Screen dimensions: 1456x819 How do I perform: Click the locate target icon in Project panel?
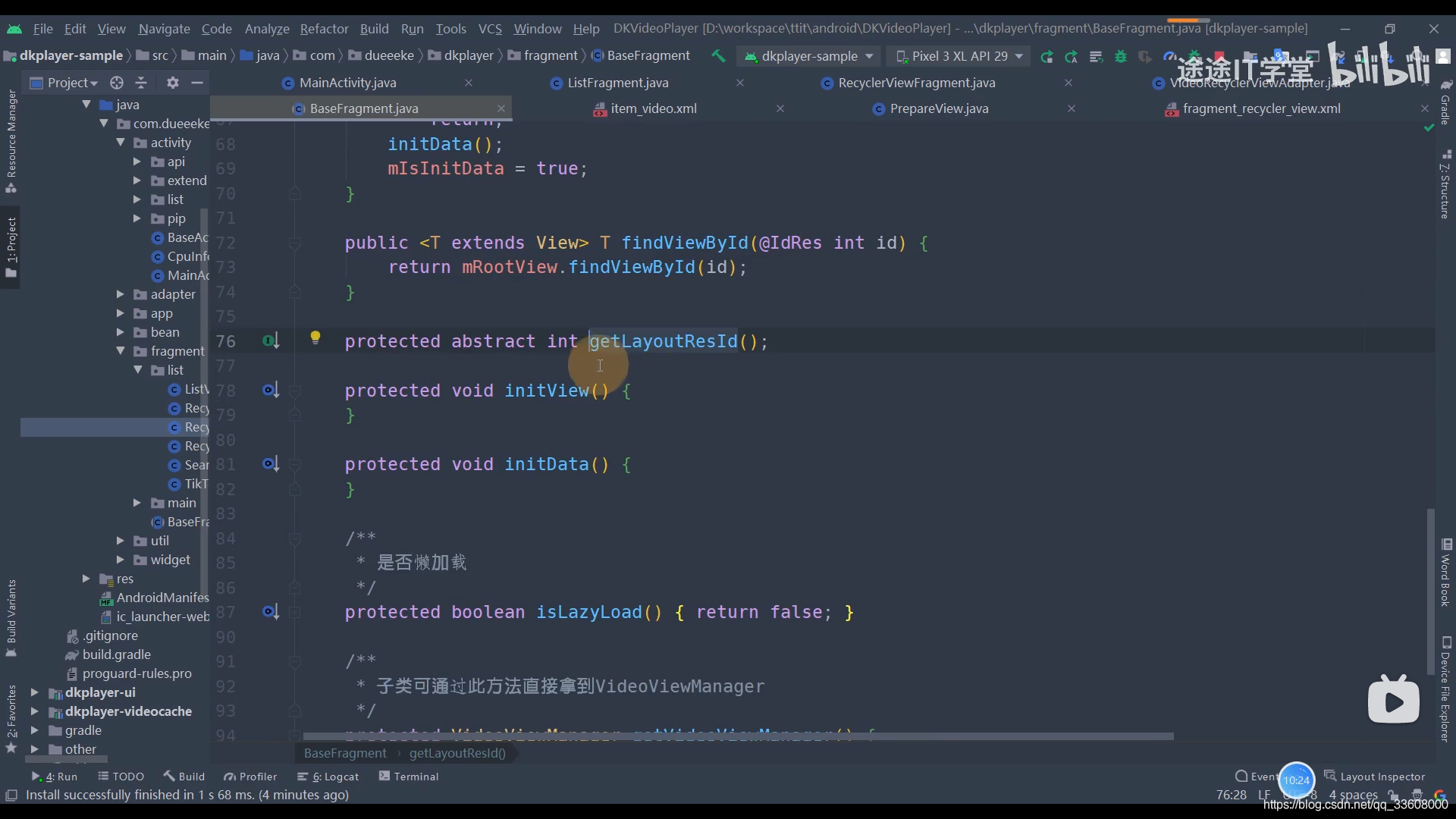pos(116,83)
